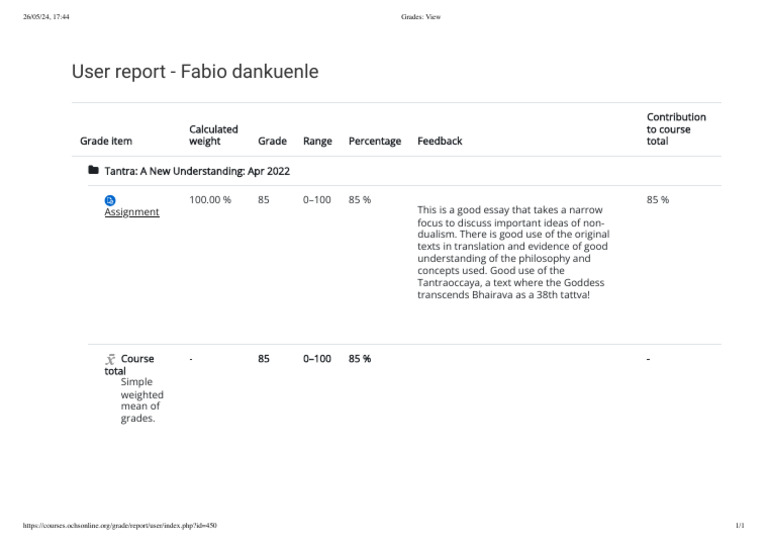
Task: Click the Assignment range '0–100'
Action: (317, 200)
